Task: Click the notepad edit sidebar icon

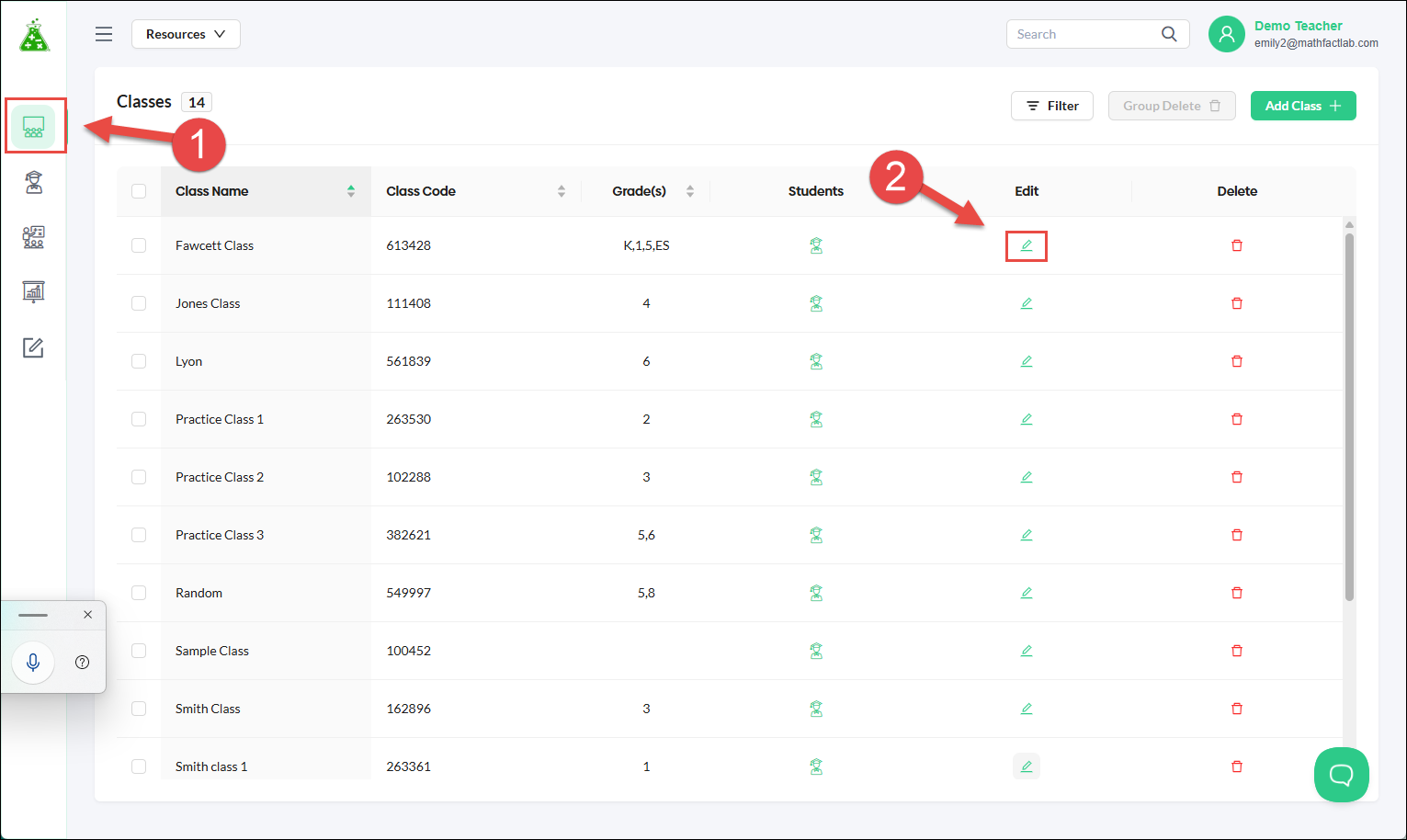Action: click(33, 347)
